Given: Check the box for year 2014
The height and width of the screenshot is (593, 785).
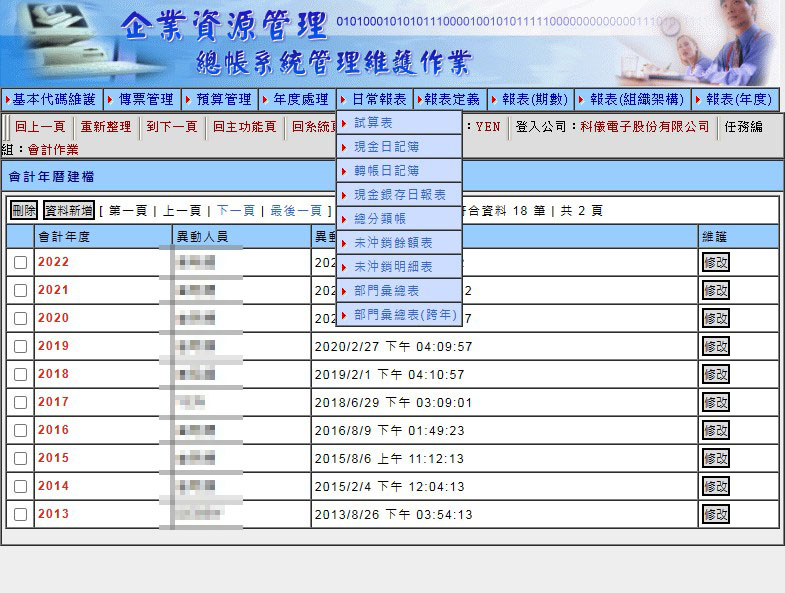Looking at the screenshot, I should 21,487.
